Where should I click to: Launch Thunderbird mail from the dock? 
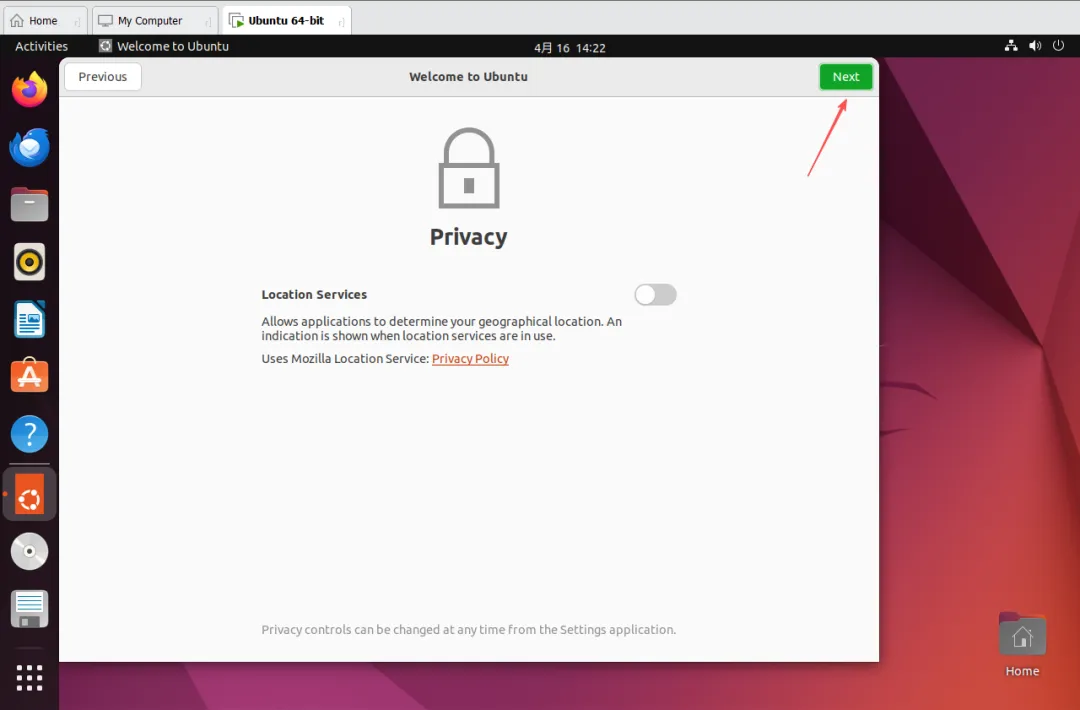pos(30,148)
